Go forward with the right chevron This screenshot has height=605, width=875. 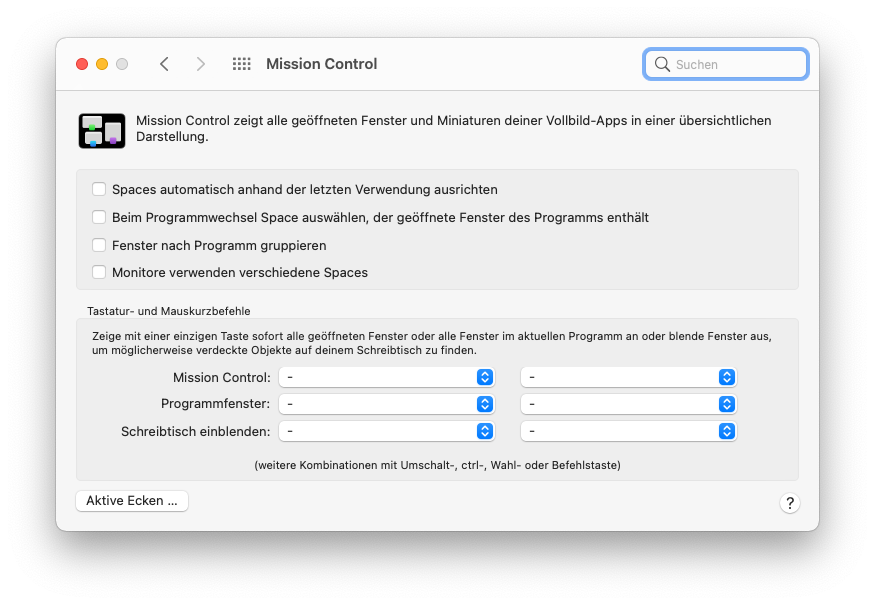click(x=201, y=64)
